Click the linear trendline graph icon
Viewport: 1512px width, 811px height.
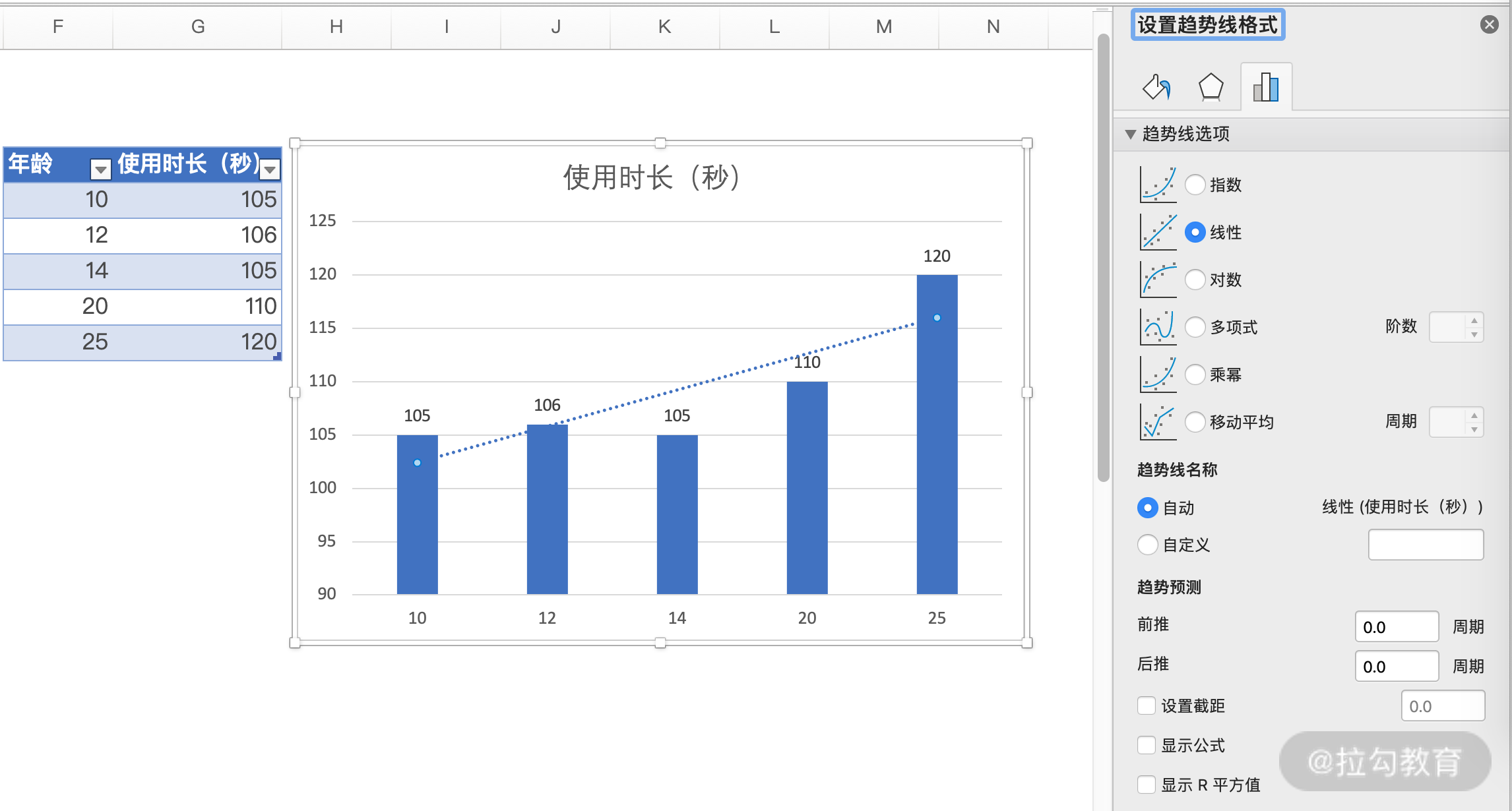click(x=1158, y=232)
